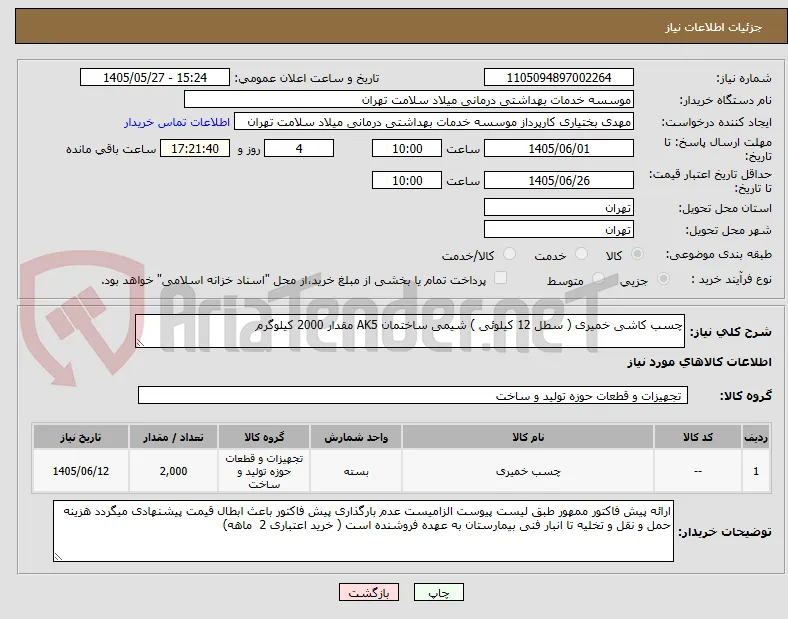The height and width of the screenshot is (619, 788).
Task: Click the remaining time field 17:21:40
Action: [195, 149]
